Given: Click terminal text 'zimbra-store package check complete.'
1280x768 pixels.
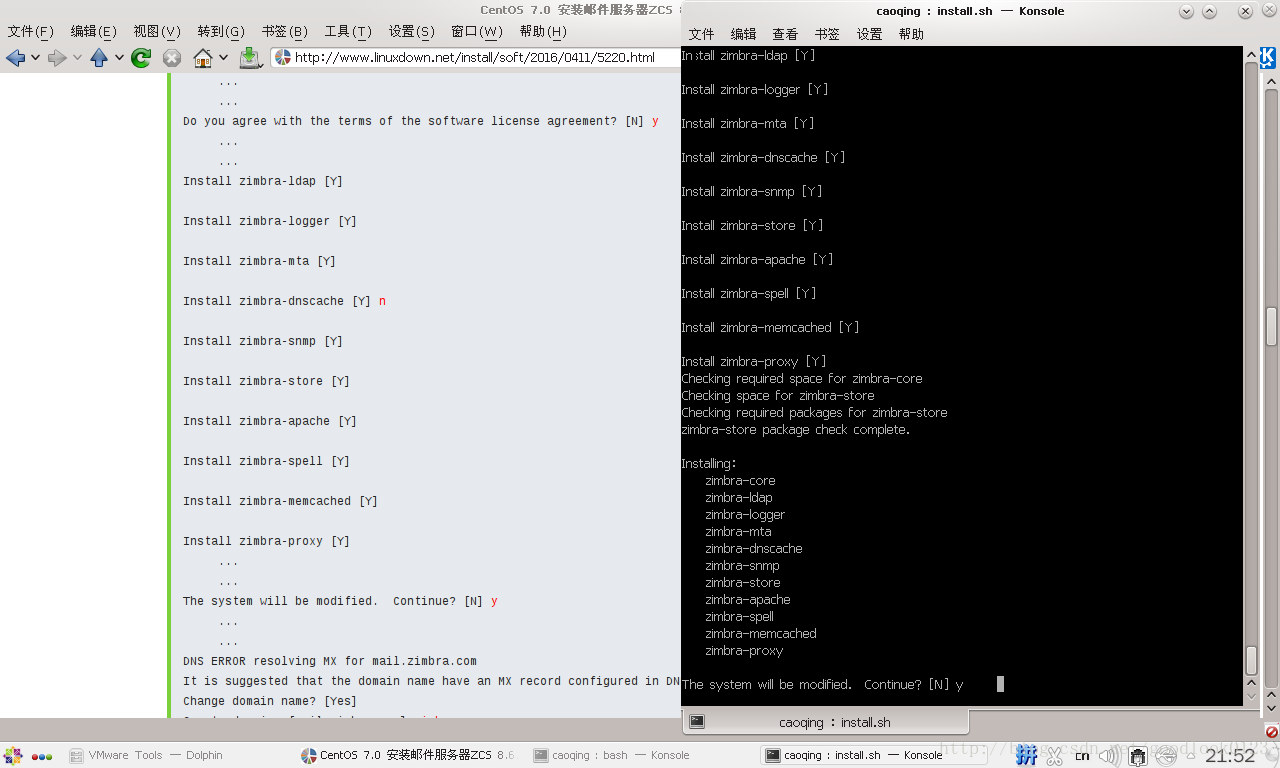Looking at the screenshot, I should [x=796, y=430].
